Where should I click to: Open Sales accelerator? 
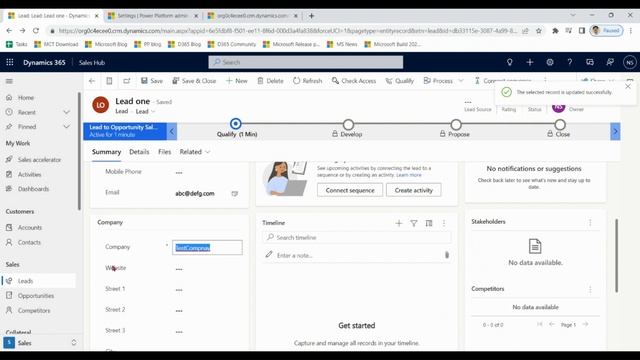tap(39, 160)
